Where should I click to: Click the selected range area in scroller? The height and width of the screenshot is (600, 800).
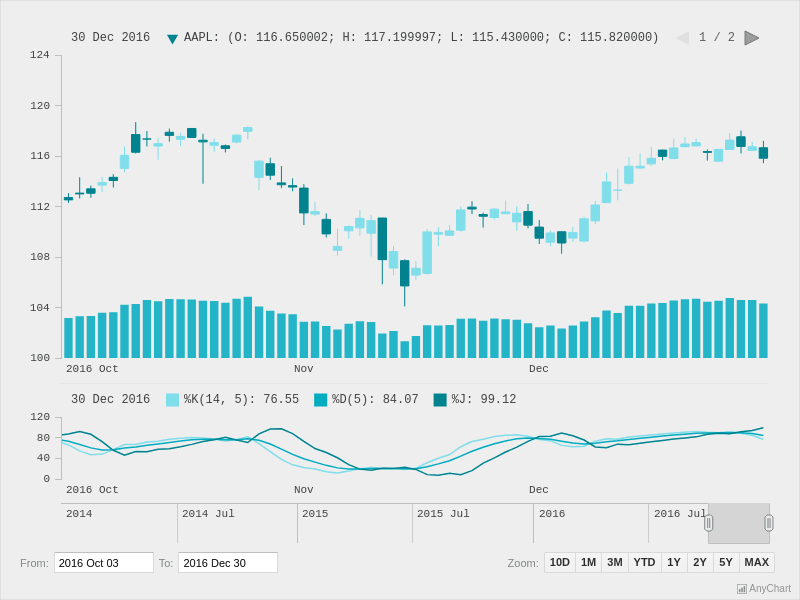[x=739, y=523]
